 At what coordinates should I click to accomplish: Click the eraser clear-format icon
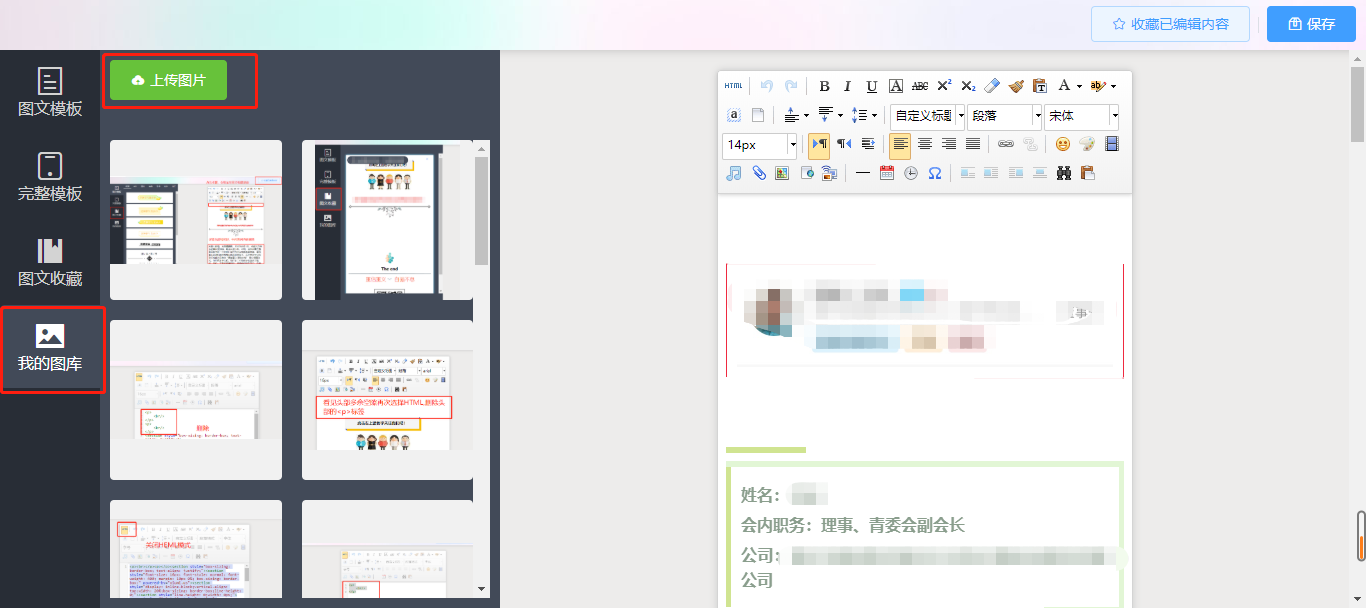tap(992, 86)
